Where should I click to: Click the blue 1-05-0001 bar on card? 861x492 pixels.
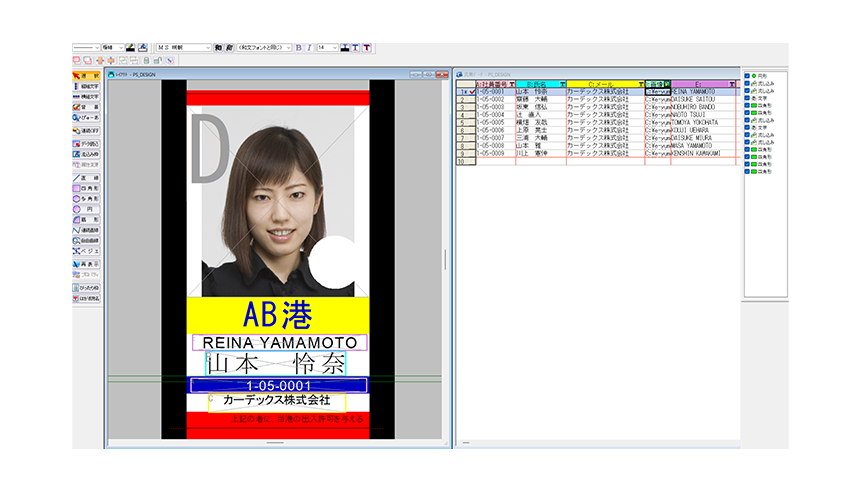tap(279, 385)
